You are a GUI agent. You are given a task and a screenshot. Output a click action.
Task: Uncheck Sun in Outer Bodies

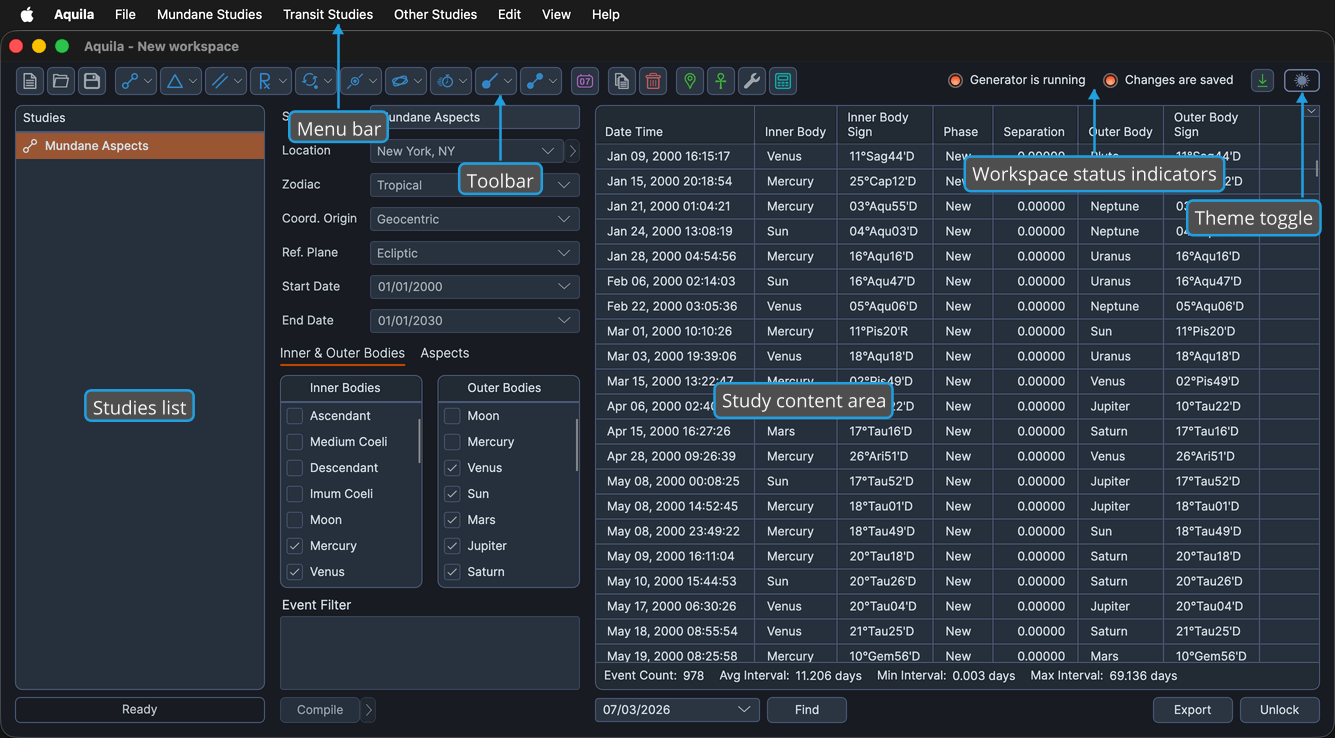pyautogui.click(x=453, y=494)
